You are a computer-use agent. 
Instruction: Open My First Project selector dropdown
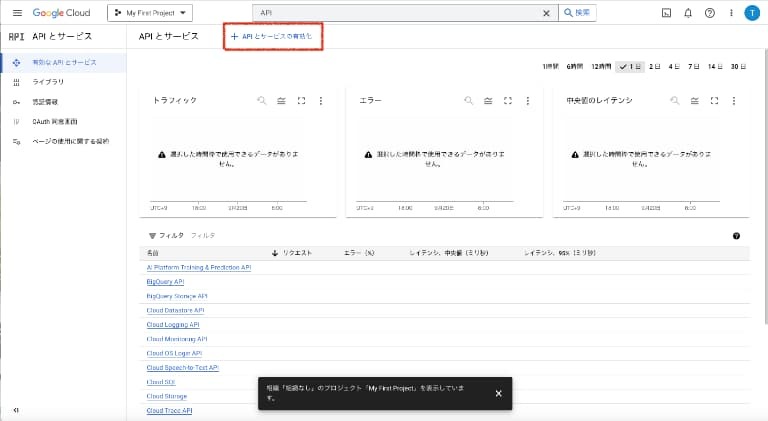[x=150, y=13]
